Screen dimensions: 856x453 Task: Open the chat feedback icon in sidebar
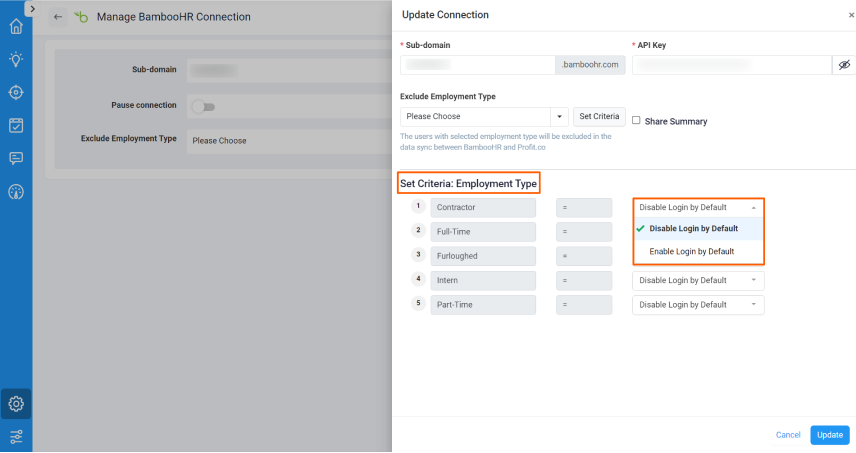16,158
